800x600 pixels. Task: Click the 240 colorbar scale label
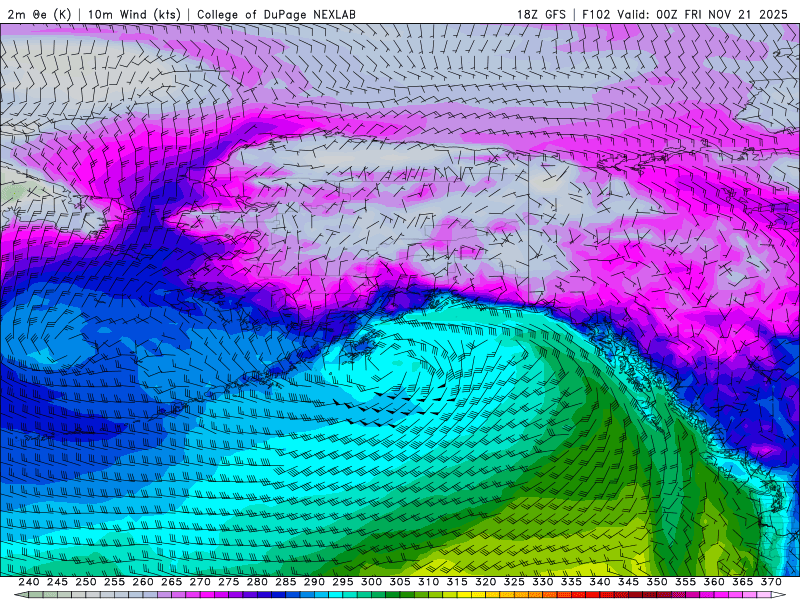coord(29,582)
